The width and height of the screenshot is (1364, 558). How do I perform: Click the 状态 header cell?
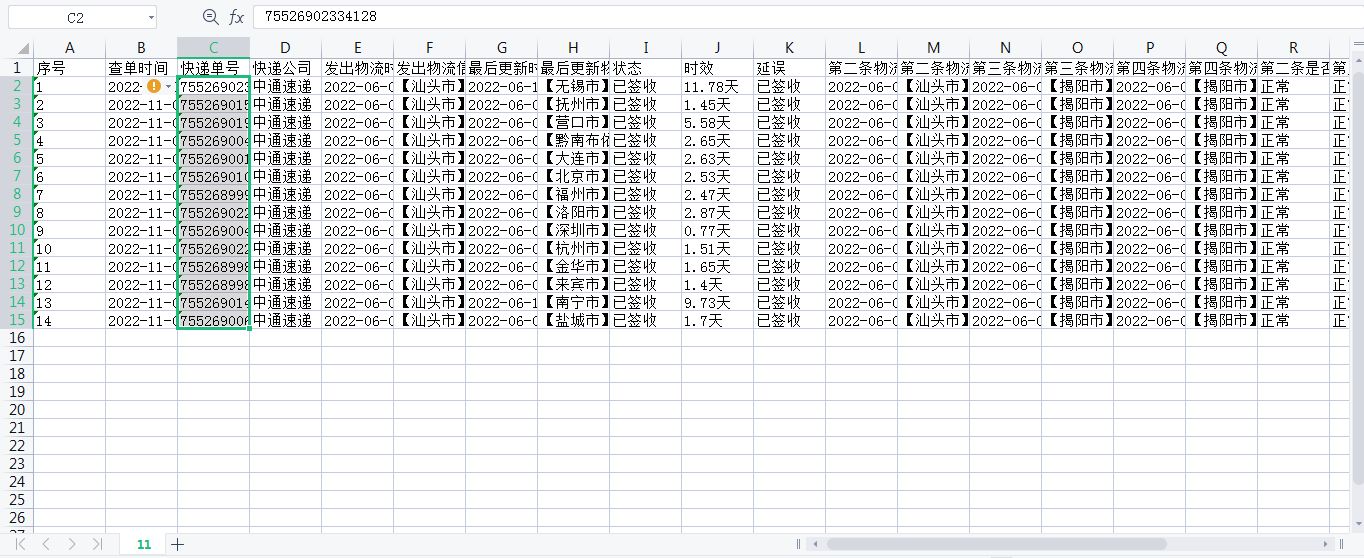coord(645,68)
